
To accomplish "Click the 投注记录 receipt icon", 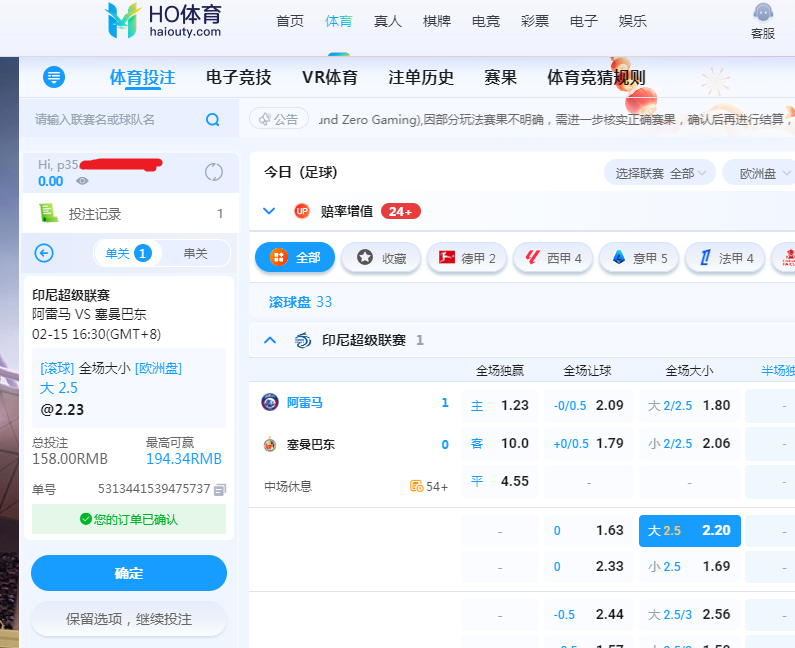I will [47, 213].
